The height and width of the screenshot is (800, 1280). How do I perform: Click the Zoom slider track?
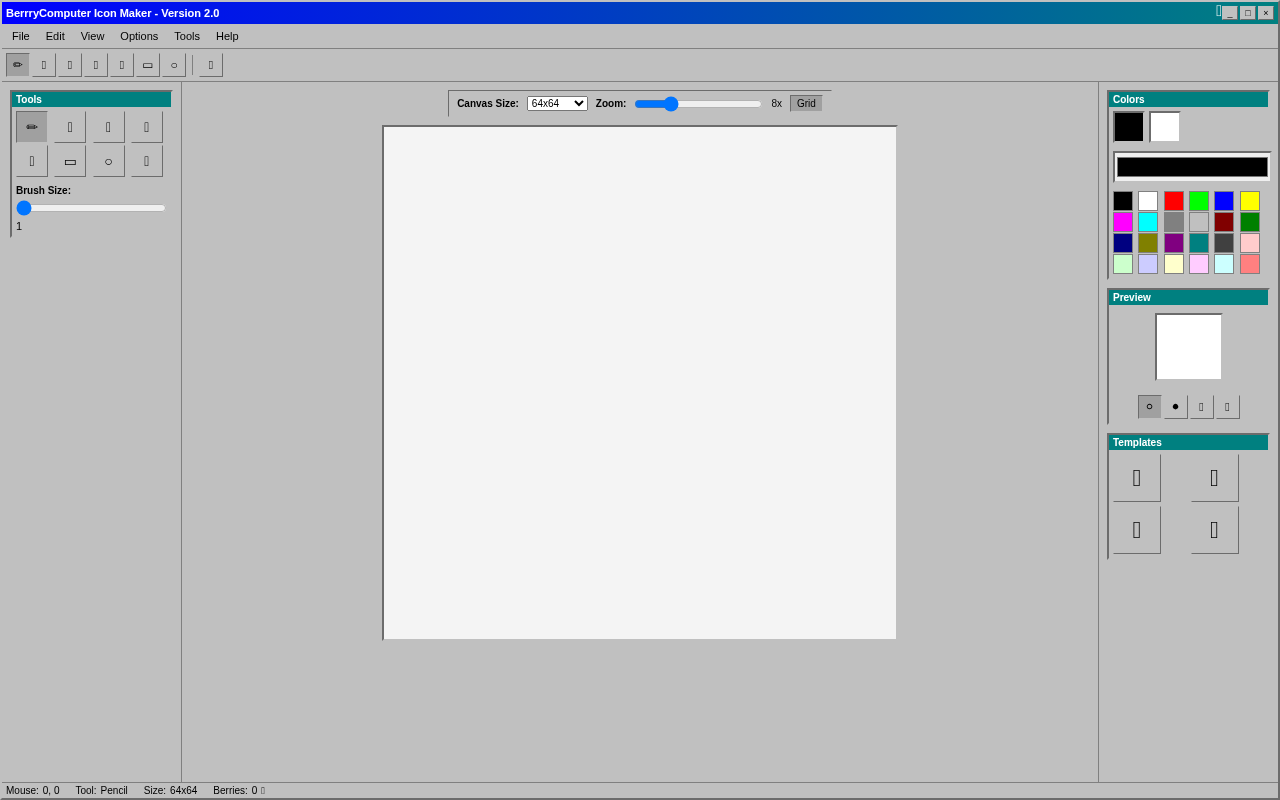tap(698, 104)
